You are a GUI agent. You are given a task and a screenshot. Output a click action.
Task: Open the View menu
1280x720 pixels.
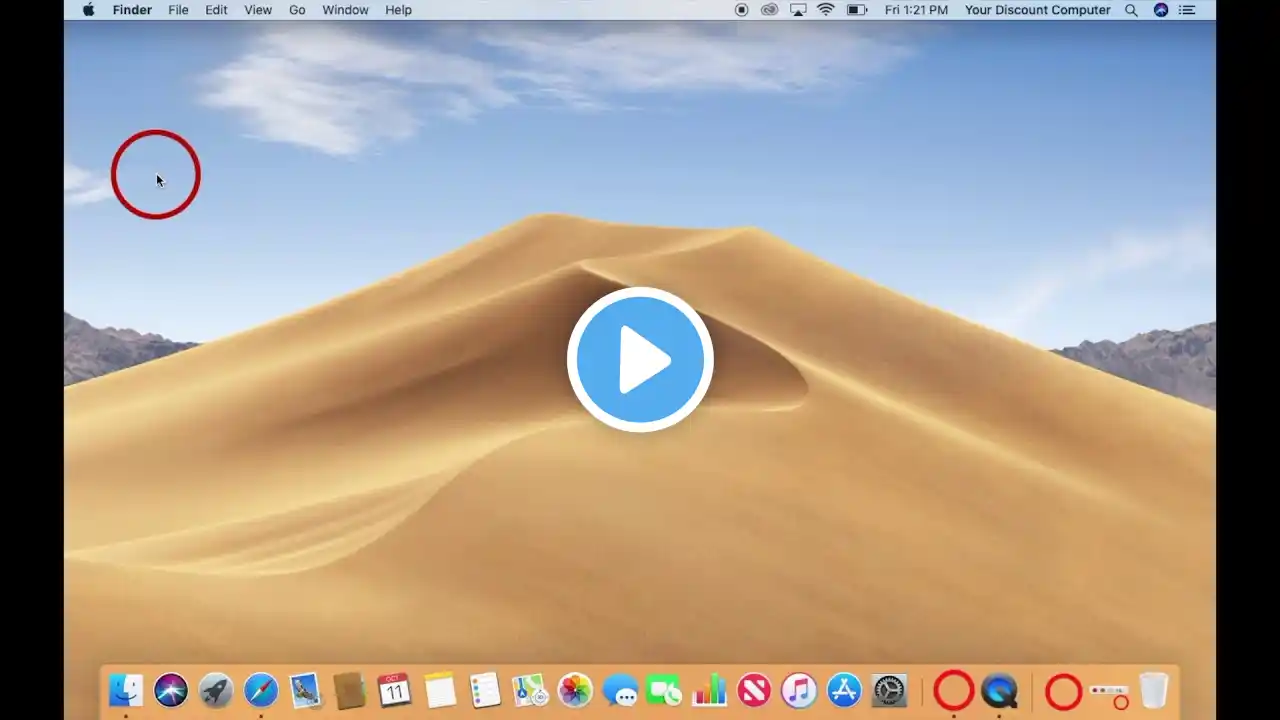[x=258, y=10]
